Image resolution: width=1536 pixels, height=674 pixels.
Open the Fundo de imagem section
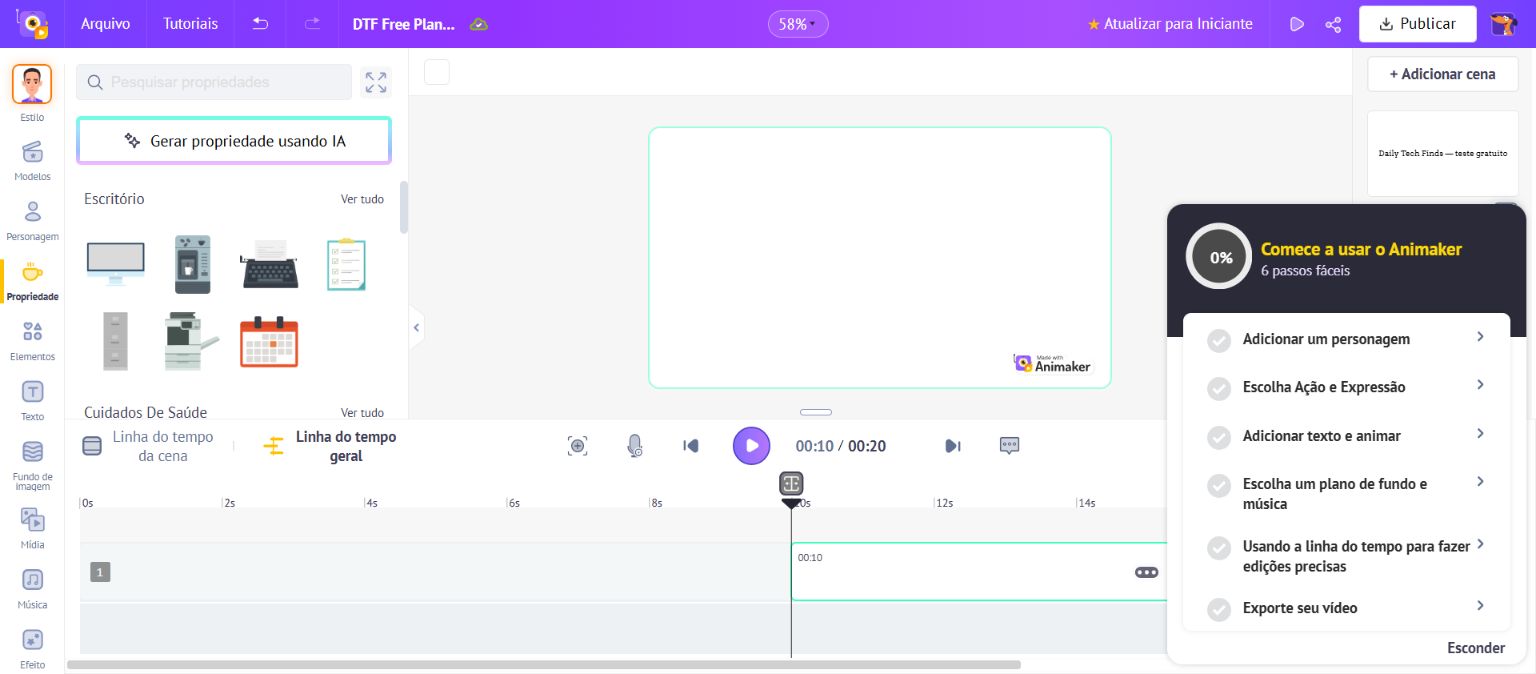coord(32,465)
